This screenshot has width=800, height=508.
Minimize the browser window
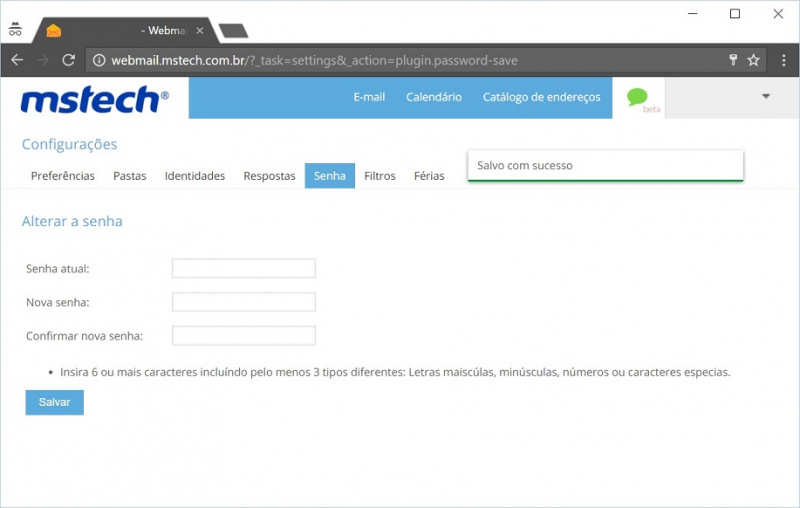(x=692, y=14)
